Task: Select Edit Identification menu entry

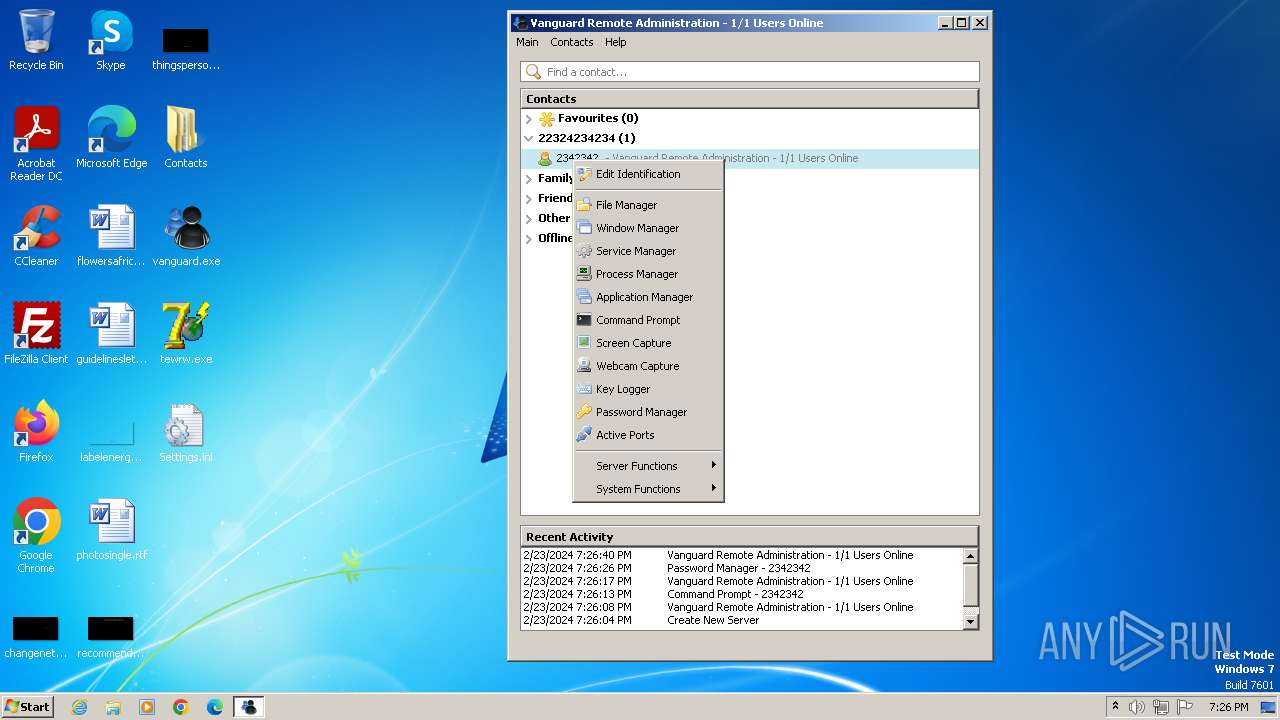Action: pyautogui.click(x=648, y=174)
